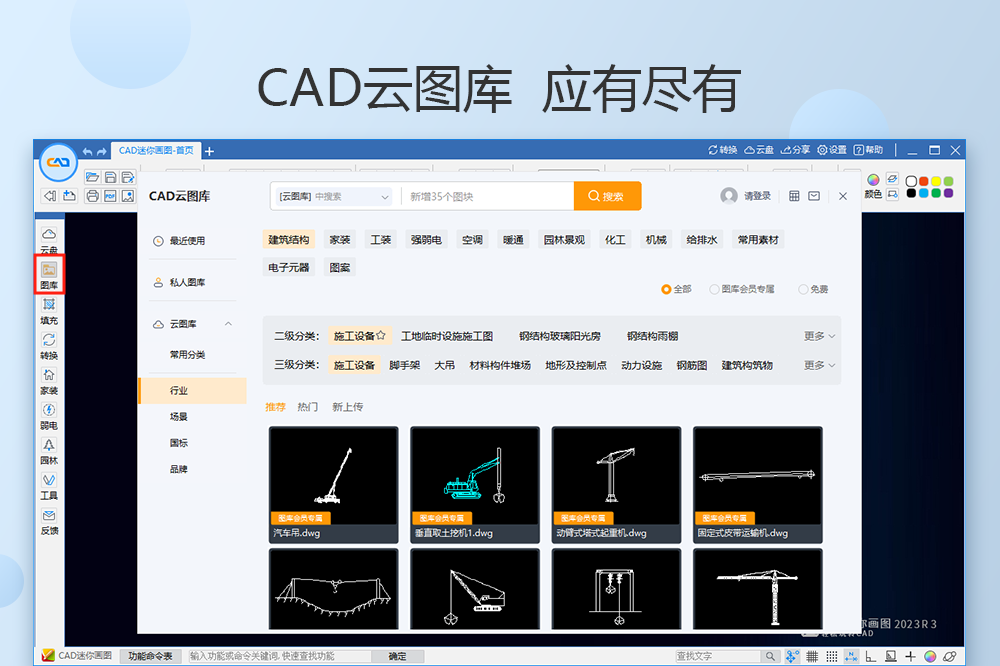Open the 图库 (gallery) panel in left sidebar
This screenshot has height=666, width=1000.
click(48, 270)
